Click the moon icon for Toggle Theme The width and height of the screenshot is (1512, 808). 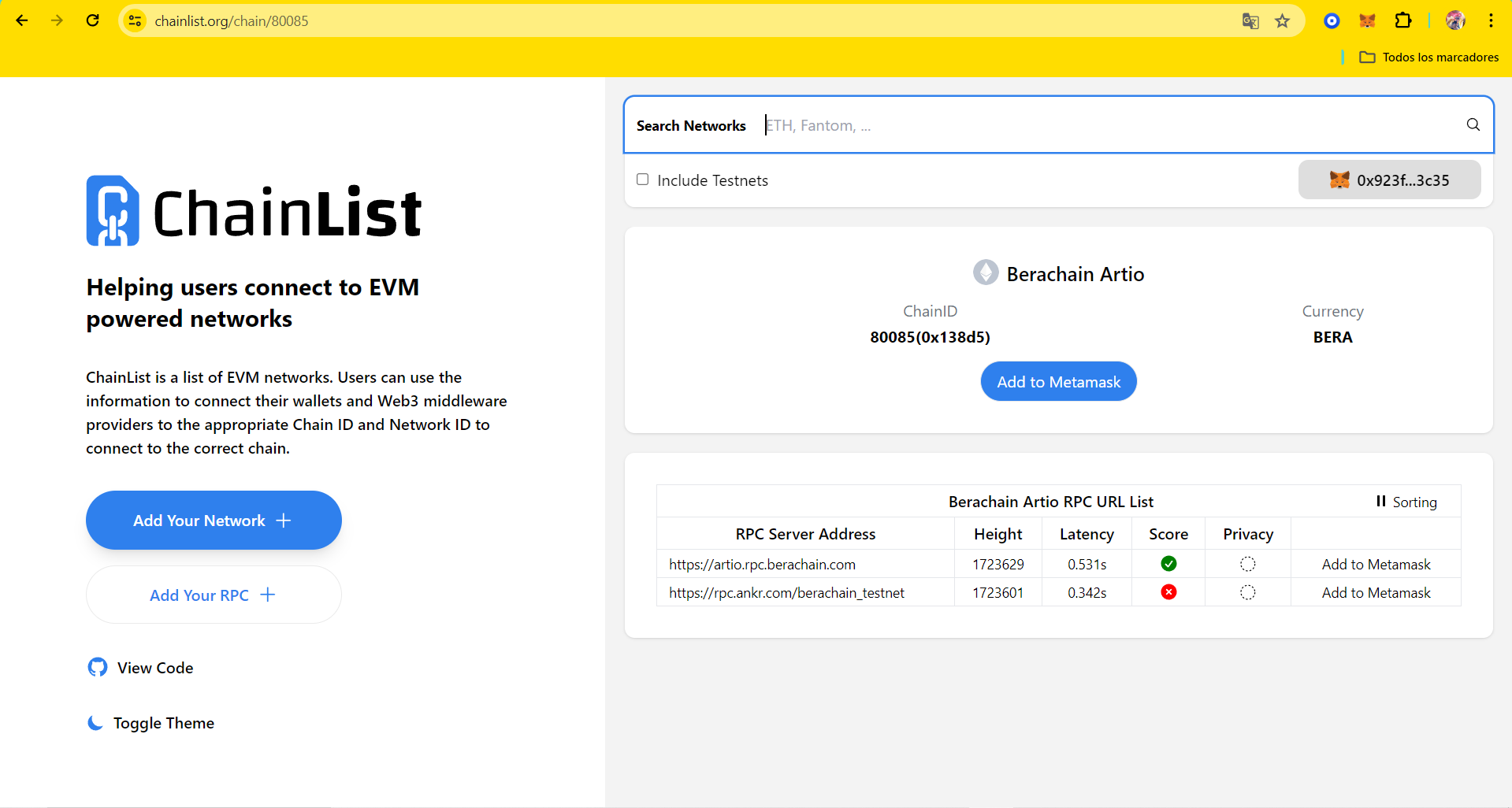click(95, 723)
